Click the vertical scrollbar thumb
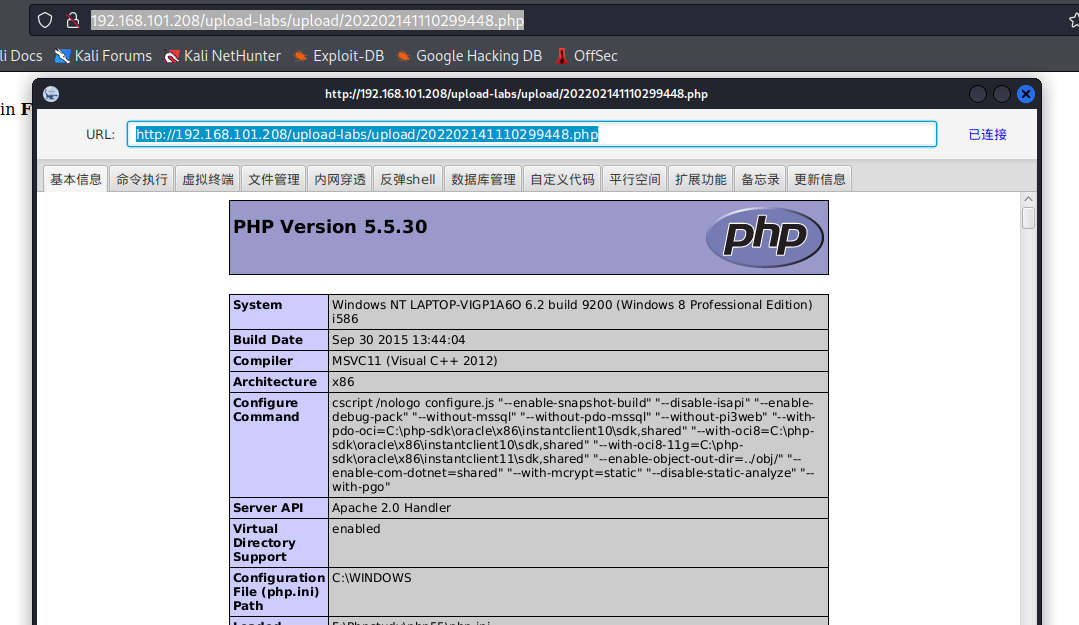This screenshot has height=625, width=1079. (1029, 218)
